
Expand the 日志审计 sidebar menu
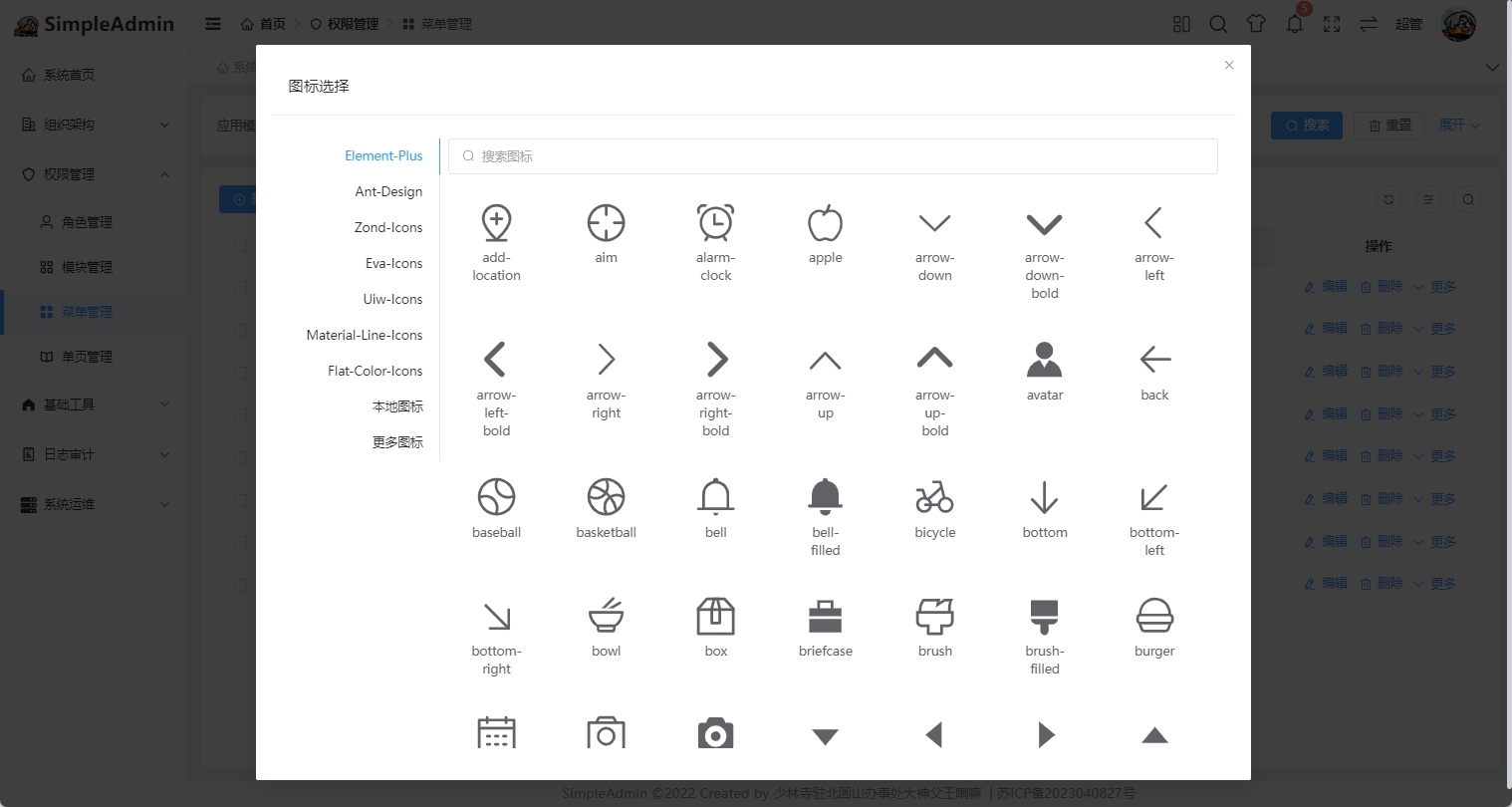[x=95, y=454]
